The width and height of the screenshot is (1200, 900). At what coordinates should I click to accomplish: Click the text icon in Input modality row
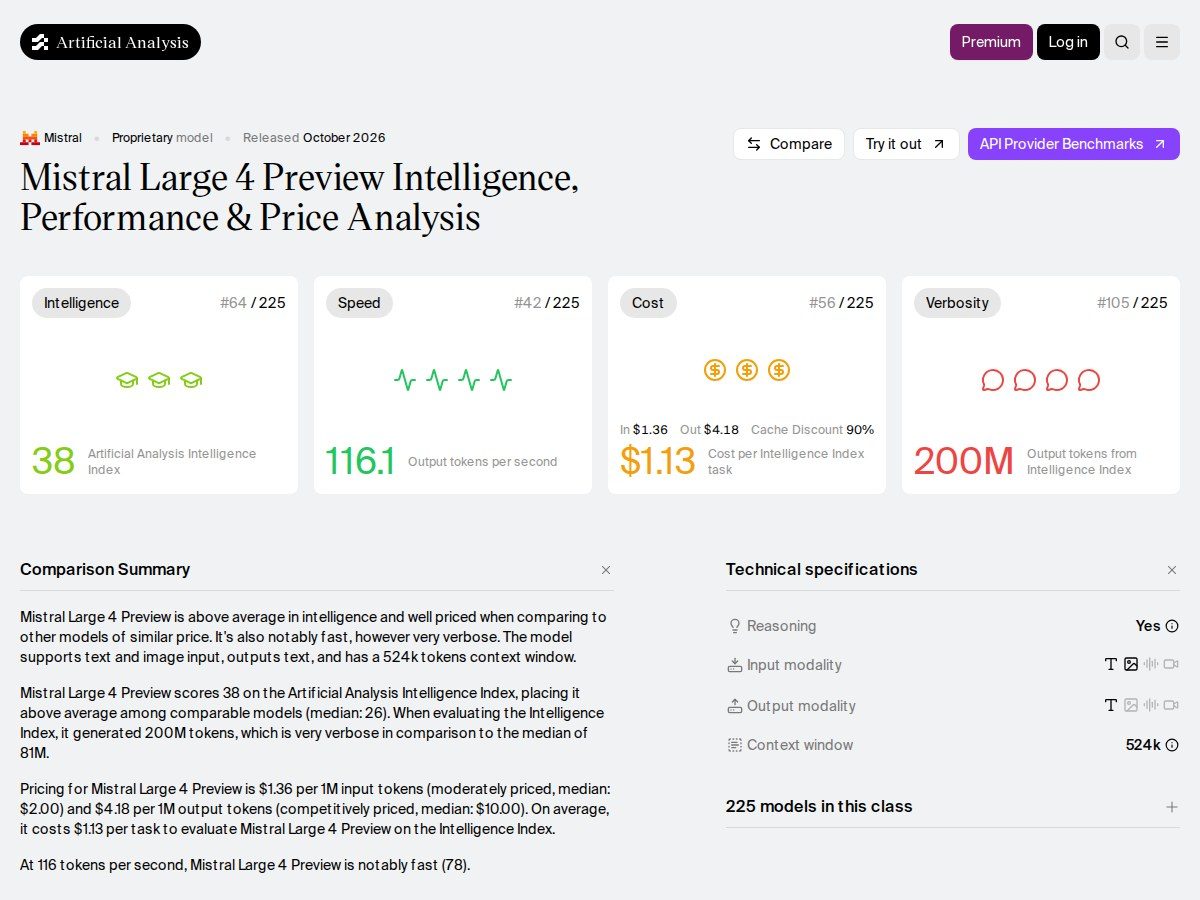click(x=1110, y=664)
